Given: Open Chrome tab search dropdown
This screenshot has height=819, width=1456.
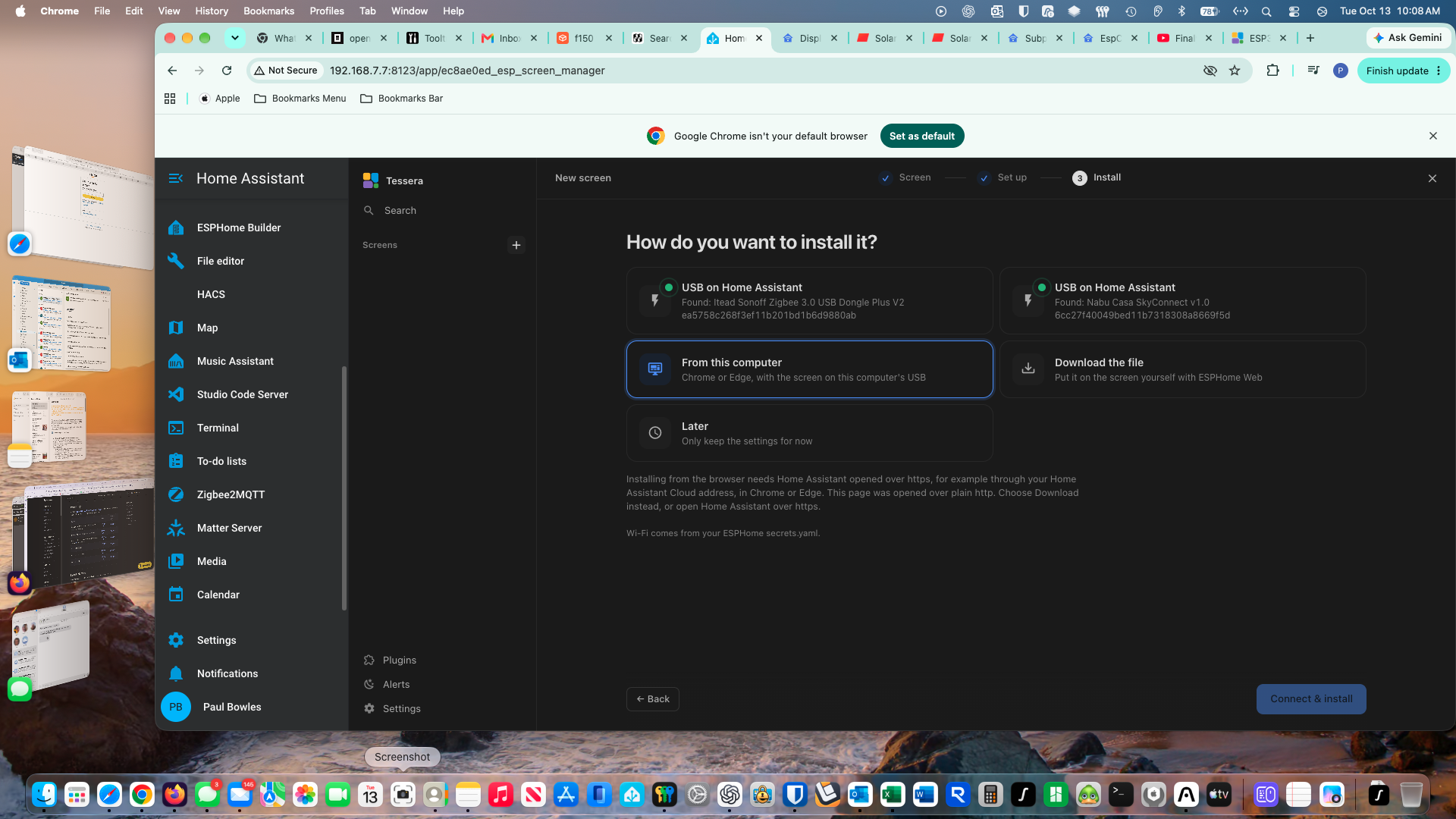Looking at the screenshot, I should tap(235, 38).
